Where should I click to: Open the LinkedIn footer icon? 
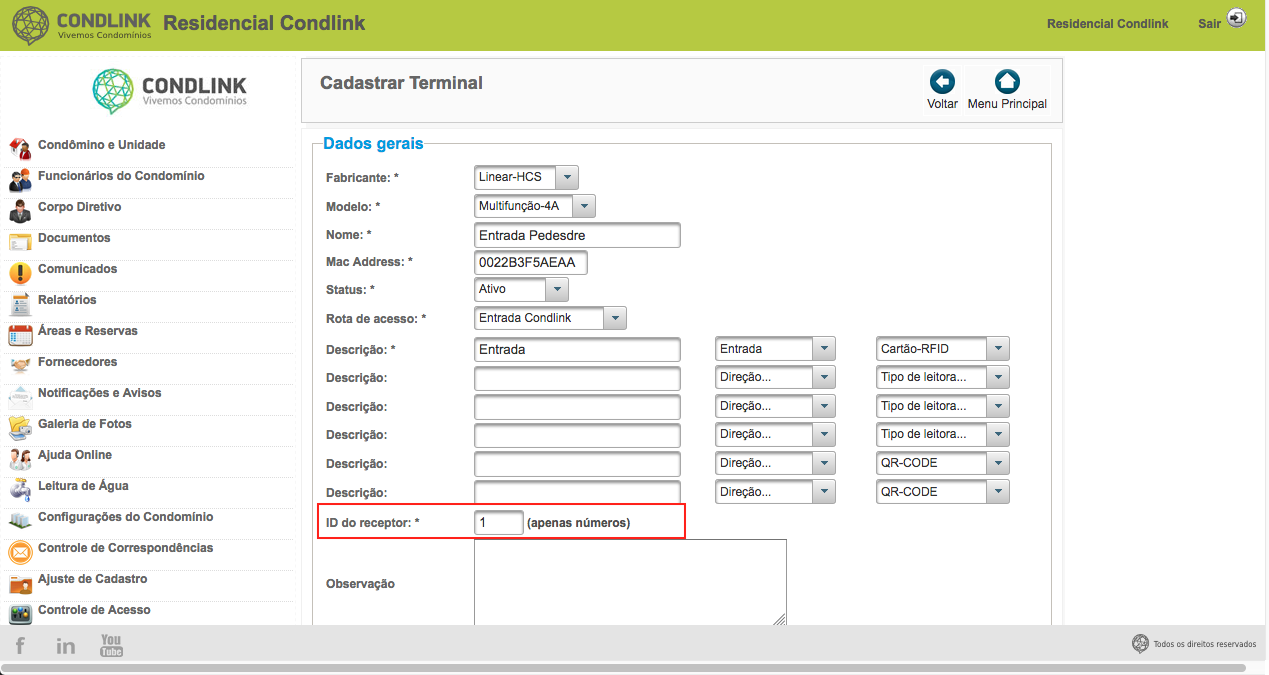(x=66, y=645)
